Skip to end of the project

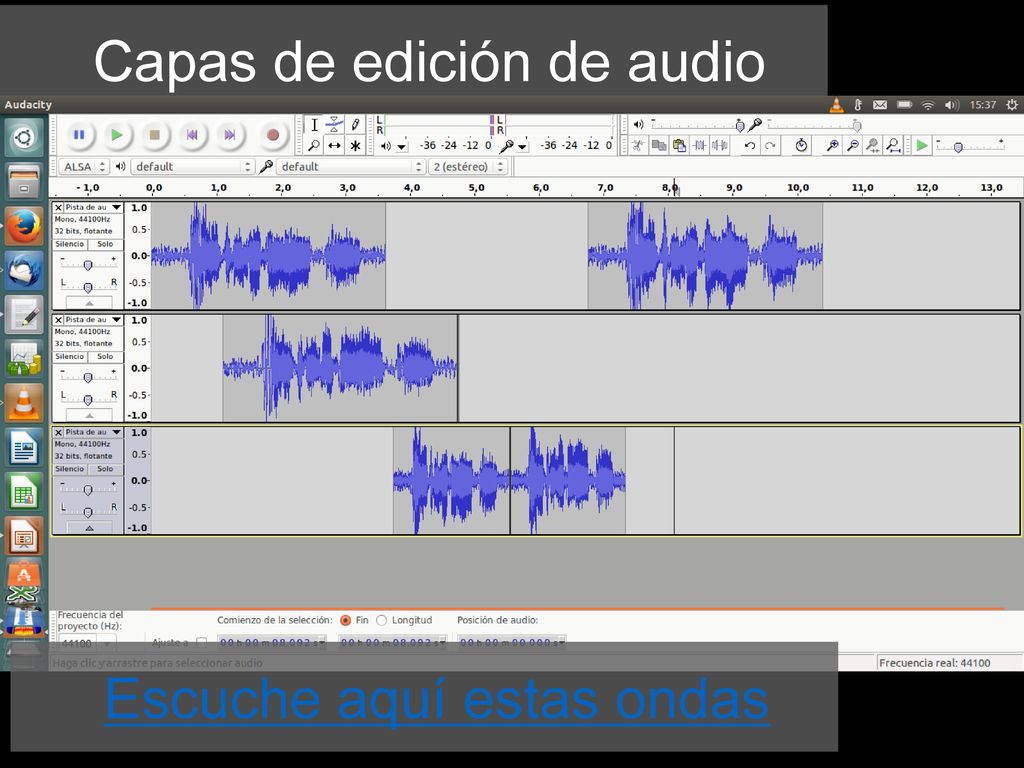tap(230, 135)
